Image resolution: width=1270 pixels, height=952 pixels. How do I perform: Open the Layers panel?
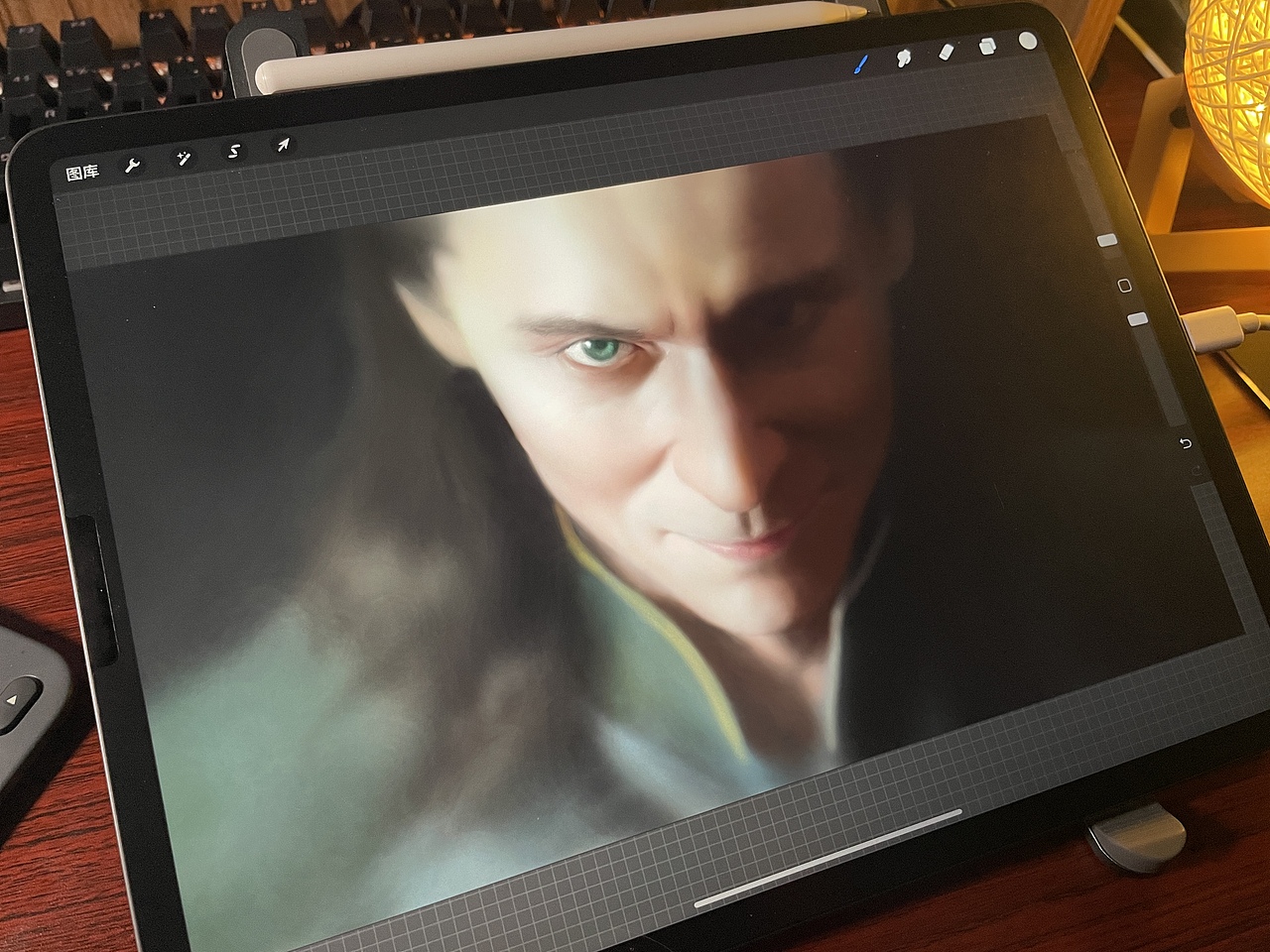click(987, 46)
